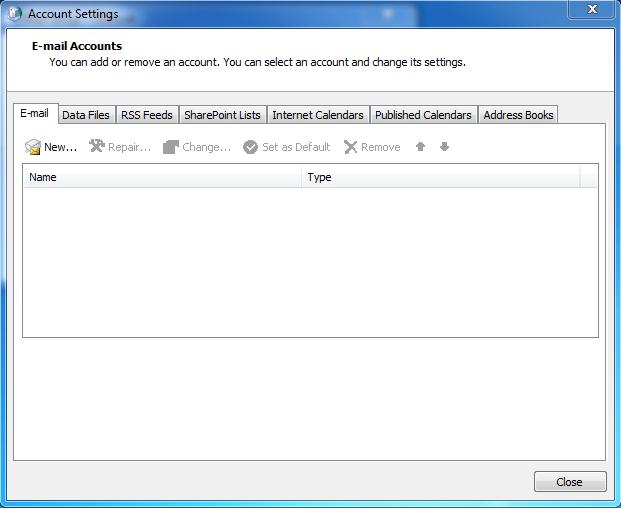Image resolution: width=621 pixels, height=508 pixels.
Task: Select the Published Calendars tab
Action: coord(423,115)
